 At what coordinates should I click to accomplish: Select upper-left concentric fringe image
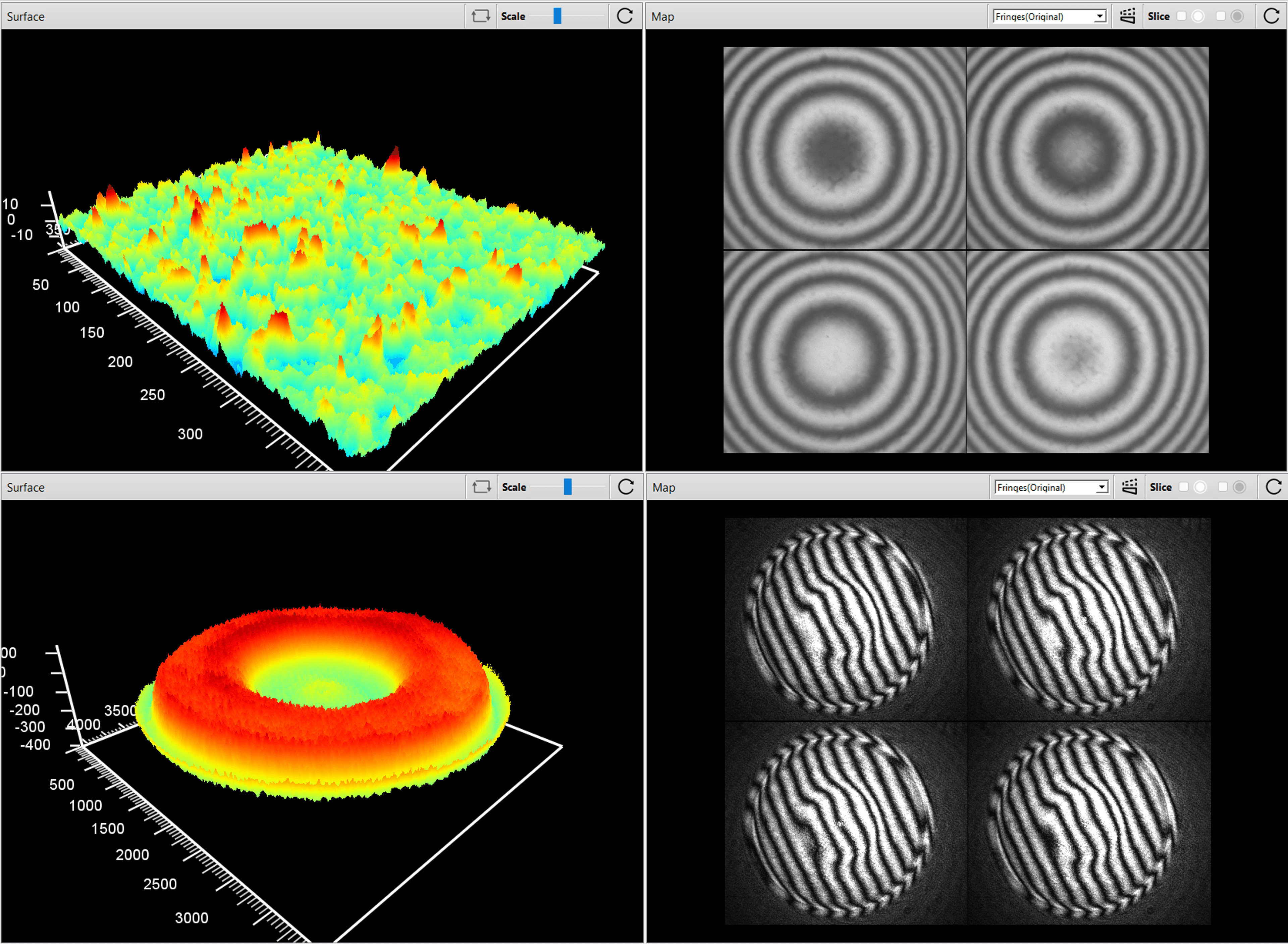tap(844, 148)
